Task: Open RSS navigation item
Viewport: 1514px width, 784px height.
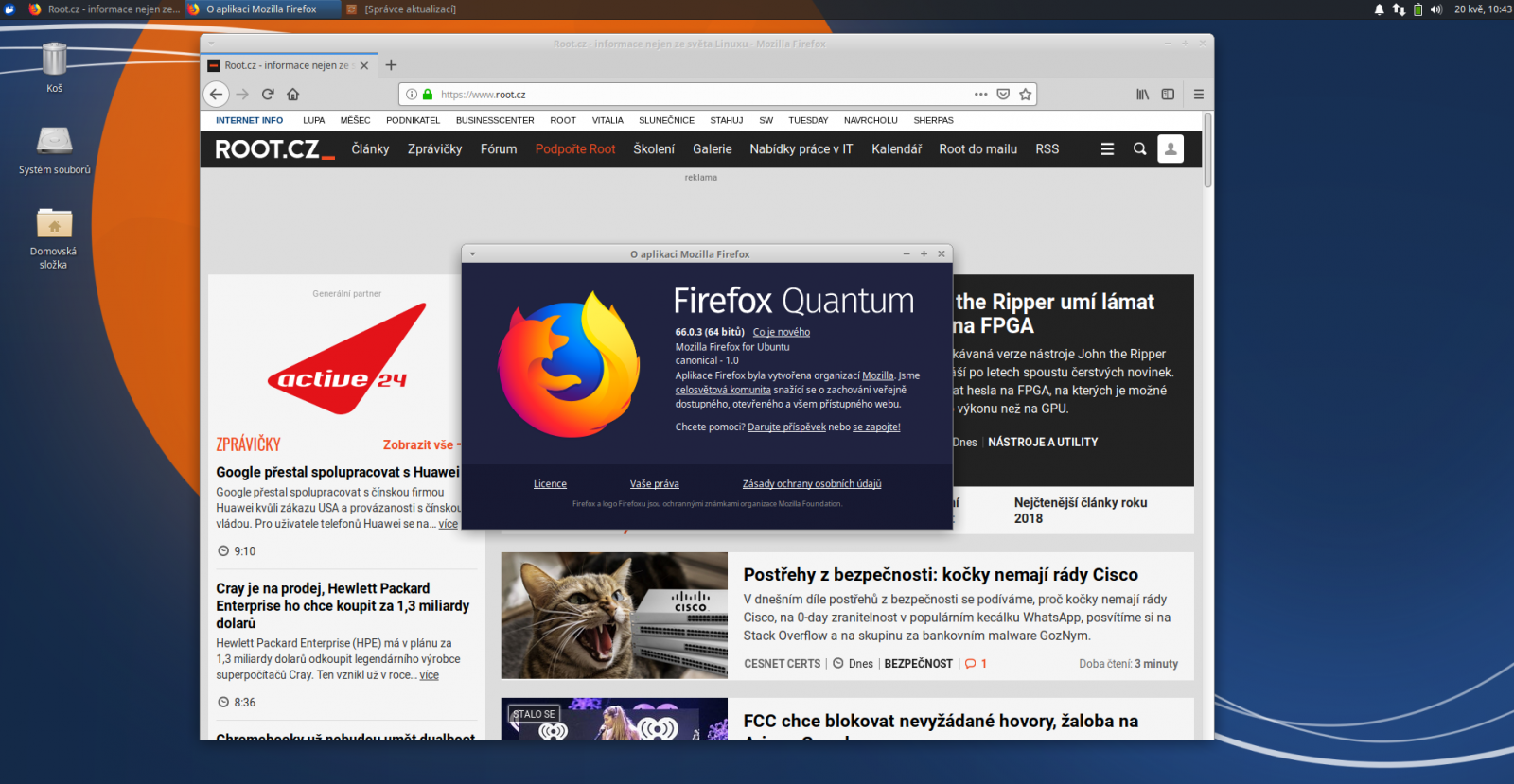Action: click(1047, 149)
